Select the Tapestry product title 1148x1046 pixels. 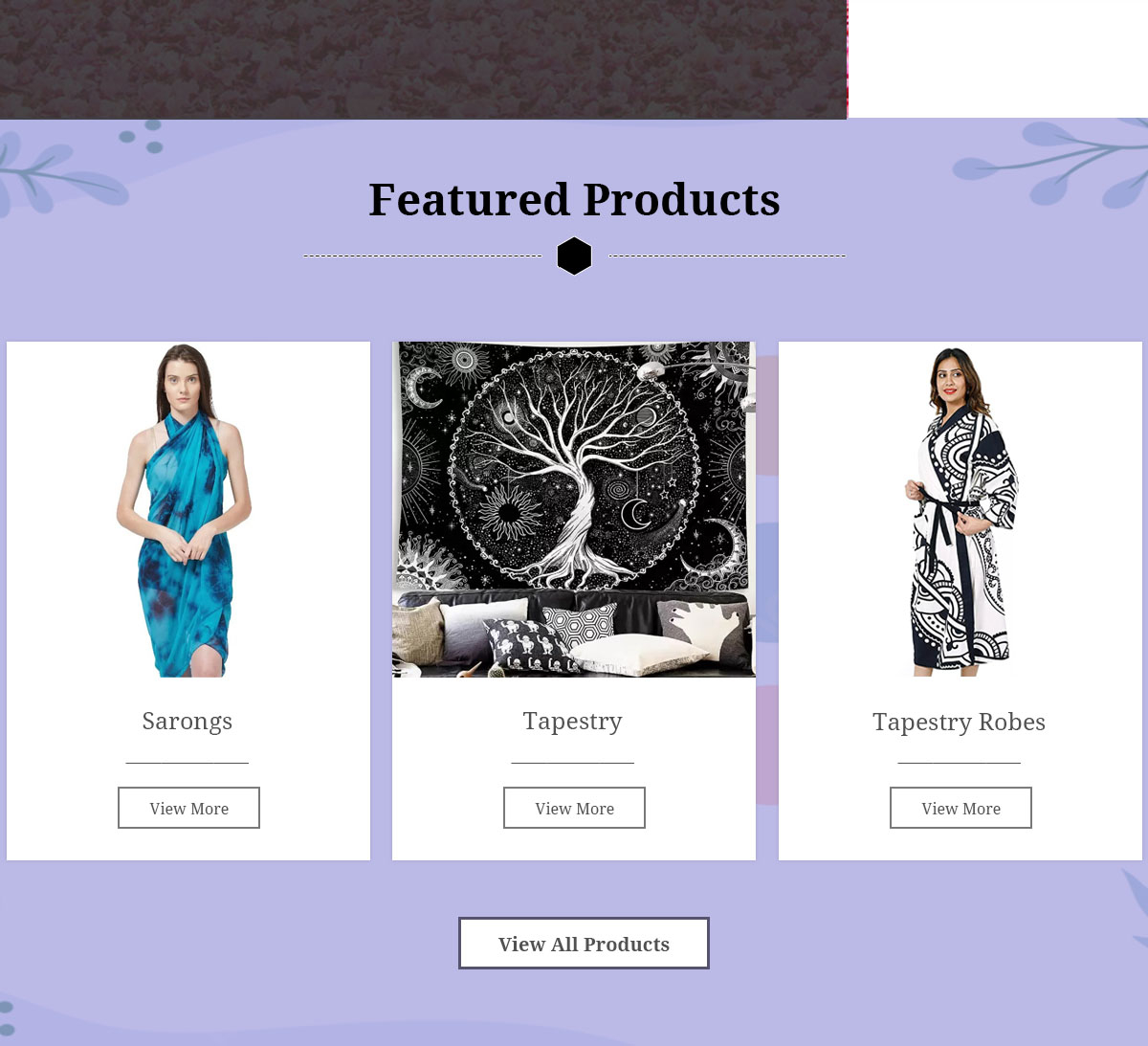tap(572, 721)
